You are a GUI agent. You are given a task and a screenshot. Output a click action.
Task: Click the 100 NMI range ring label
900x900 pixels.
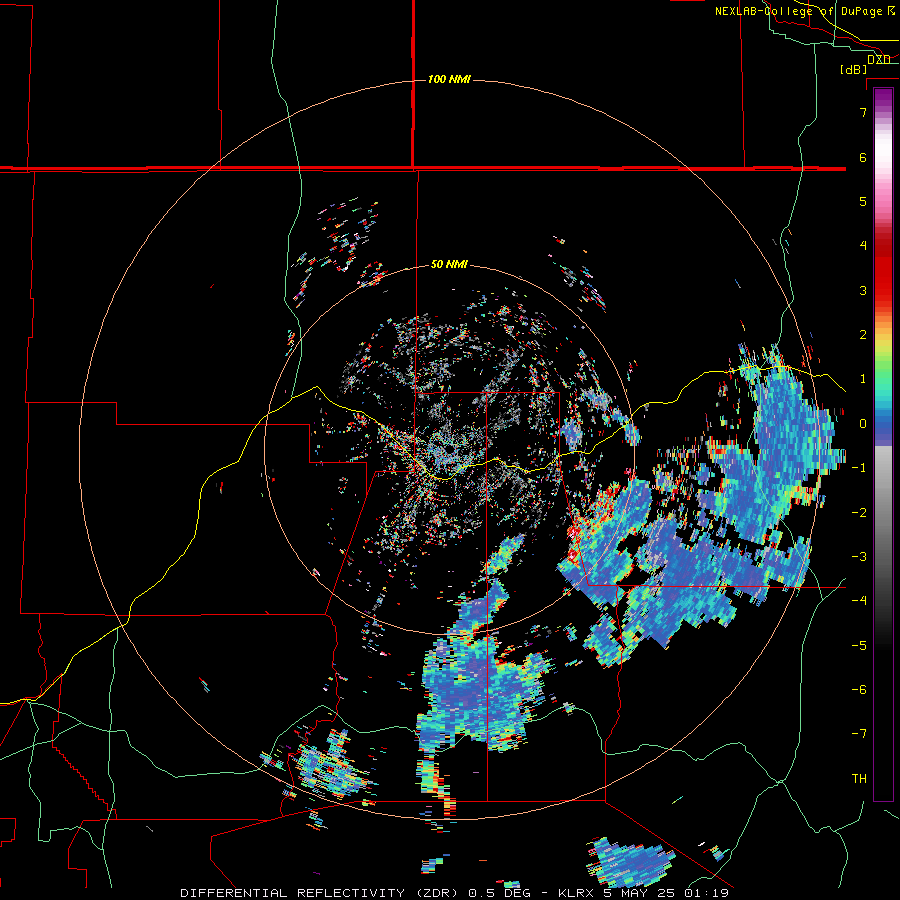tap(449, 79)
